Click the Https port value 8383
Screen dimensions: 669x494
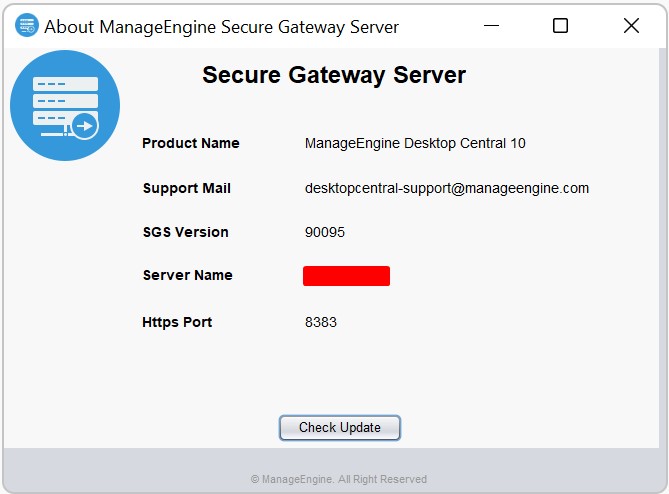321,322
